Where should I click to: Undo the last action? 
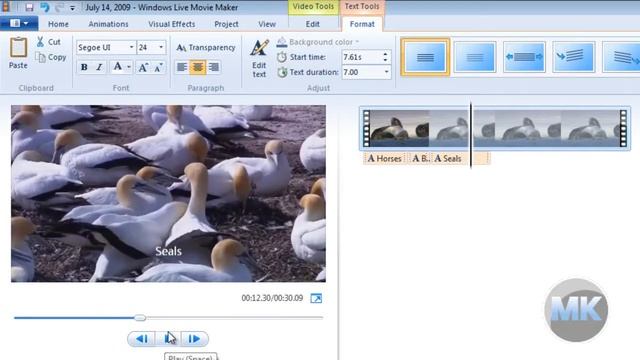[x=44, y=7]
